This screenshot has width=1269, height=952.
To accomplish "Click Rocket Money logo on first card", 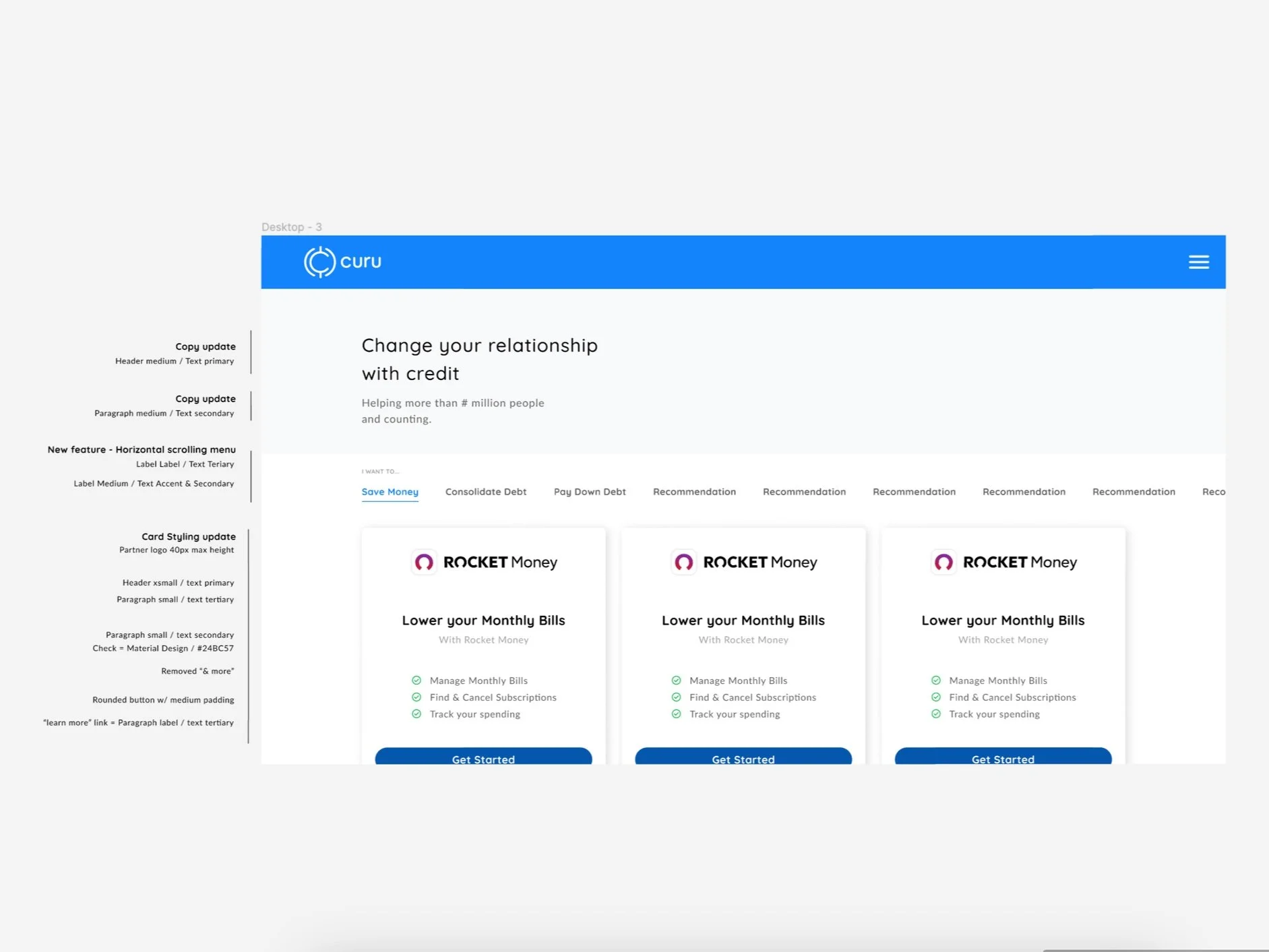I will [x=484, y=562].
